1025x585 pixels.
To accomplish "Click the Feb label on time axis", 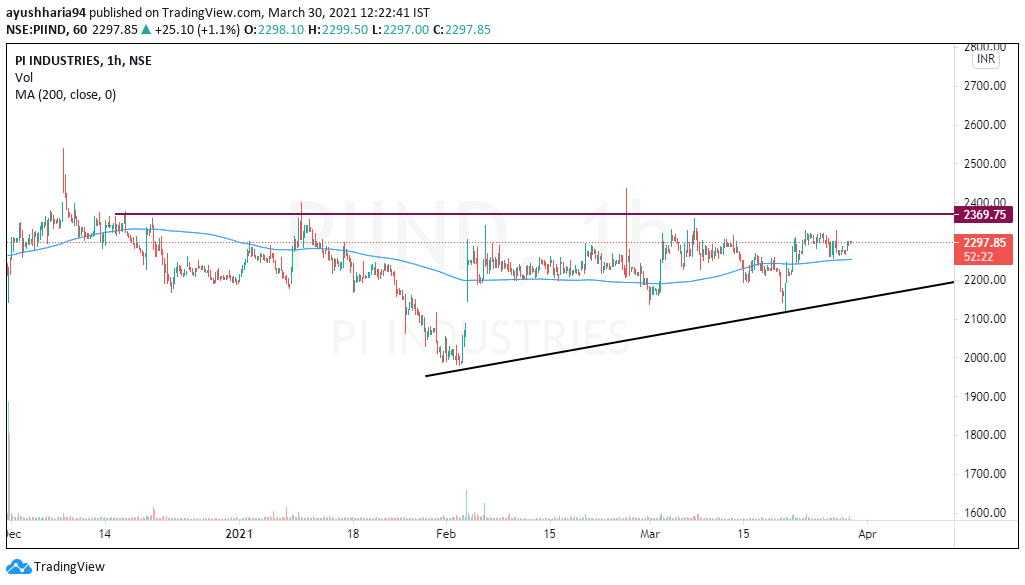I will coord(446,534).
